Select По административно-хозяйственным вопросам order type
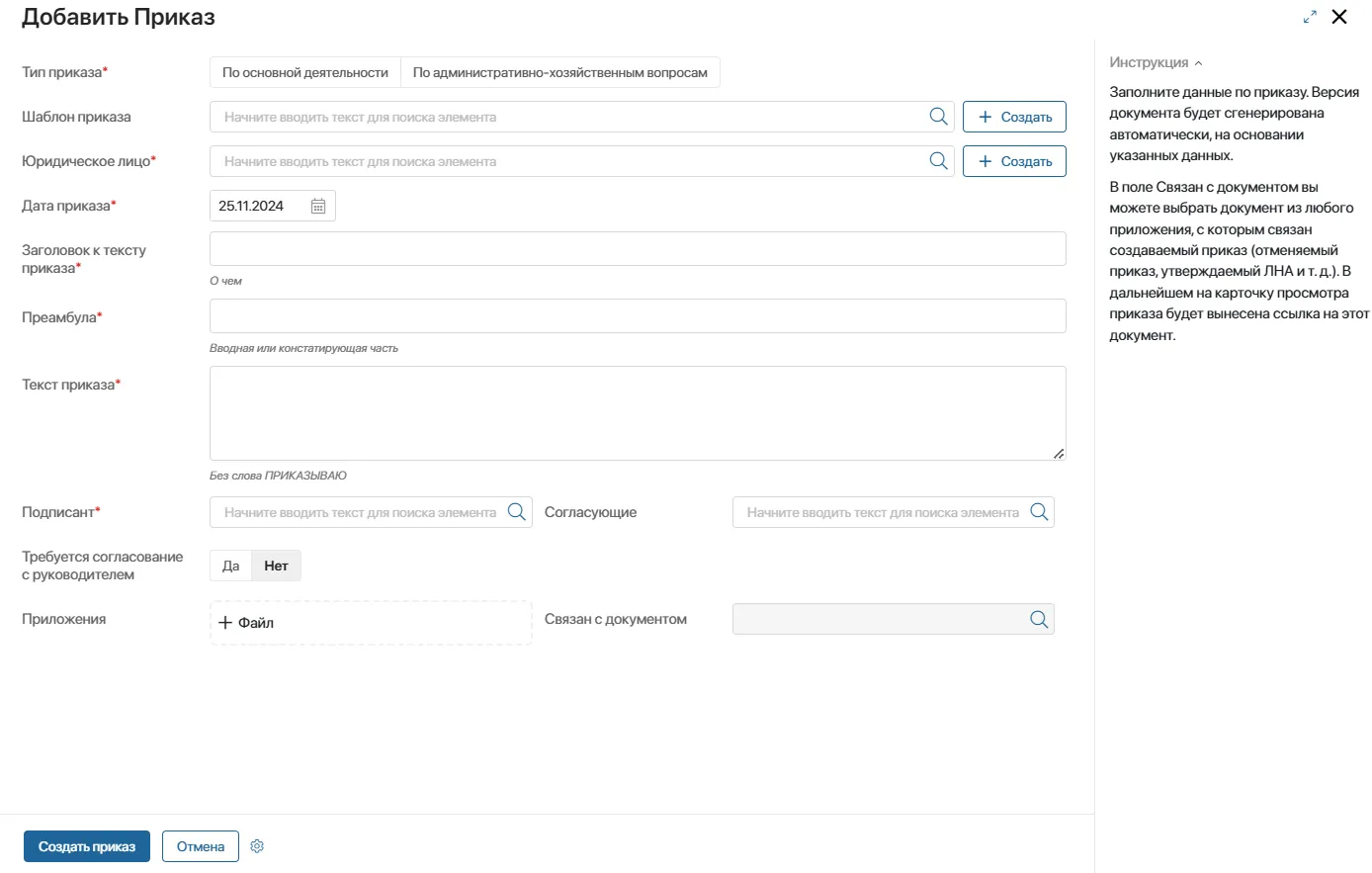This screenshot has height=873, width=1372. pos(559,72)
